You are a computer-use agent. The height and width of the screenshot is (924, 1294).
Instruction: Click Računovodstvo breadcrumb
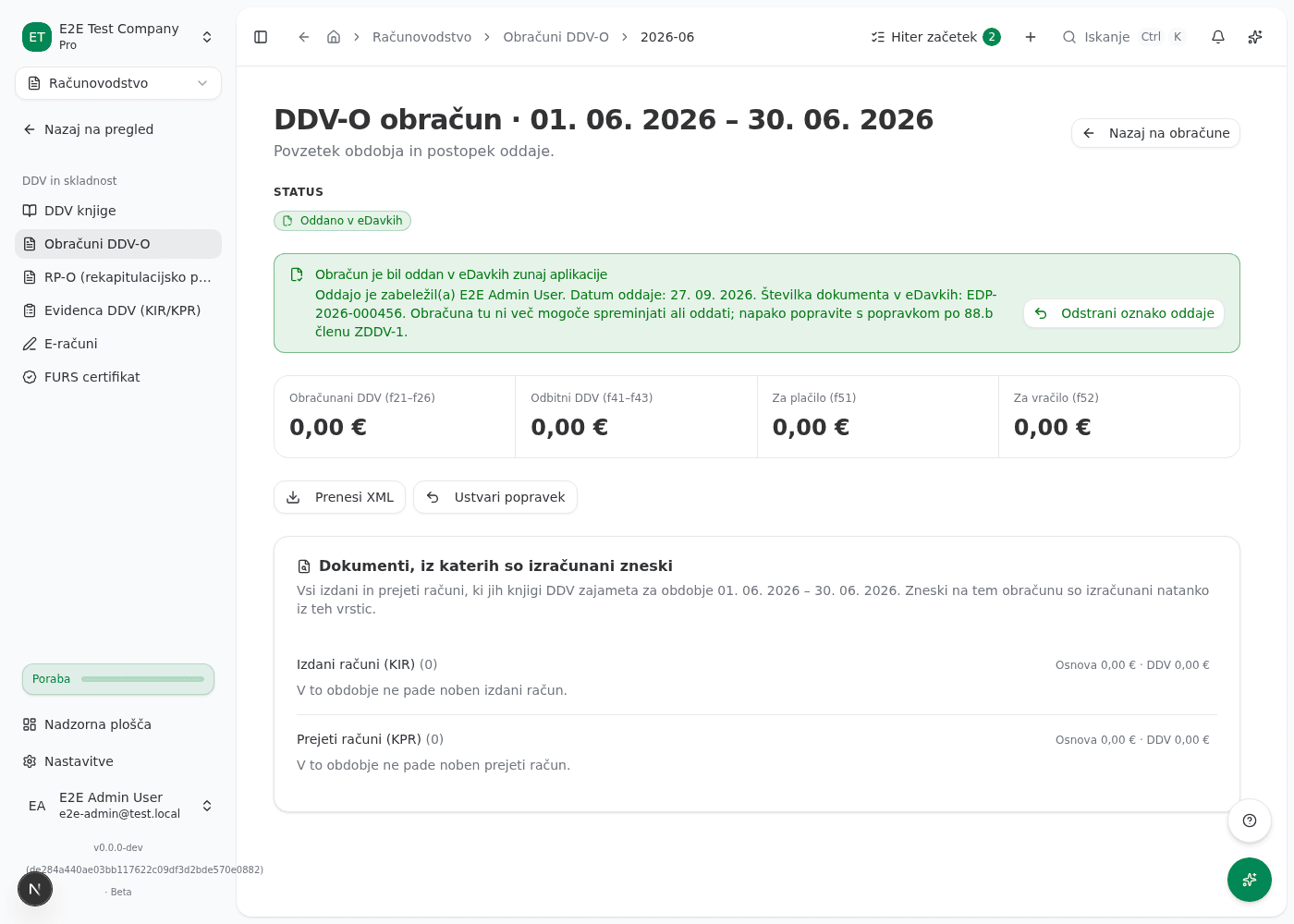coord(421,37)
